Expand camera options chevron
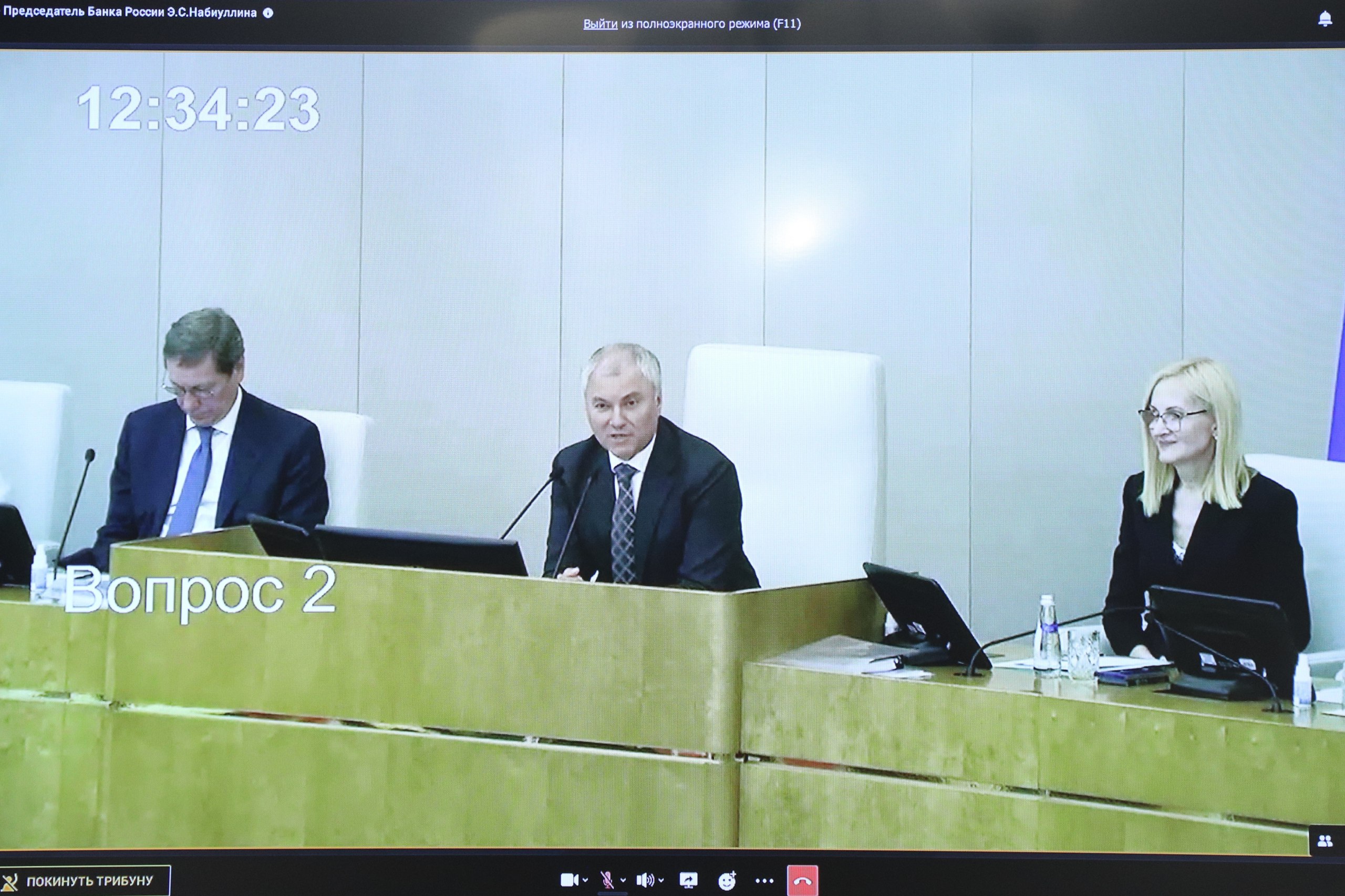 [585, 881]
